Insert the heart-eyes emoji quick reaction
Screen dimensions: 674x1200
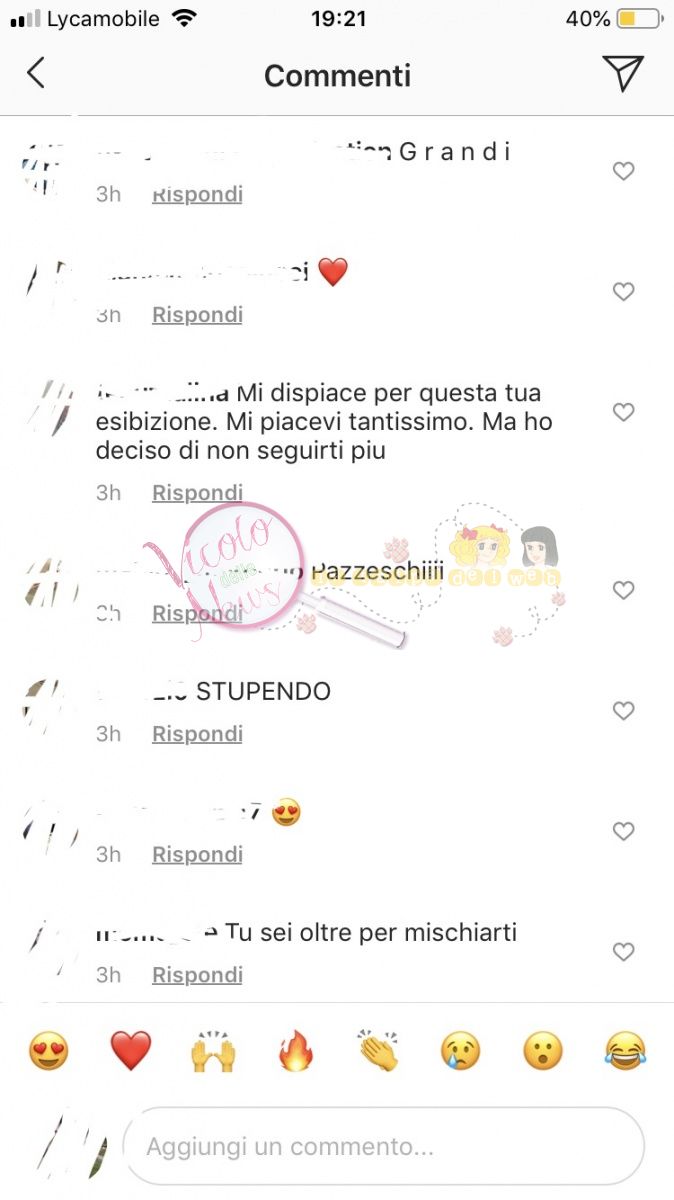48,1051
